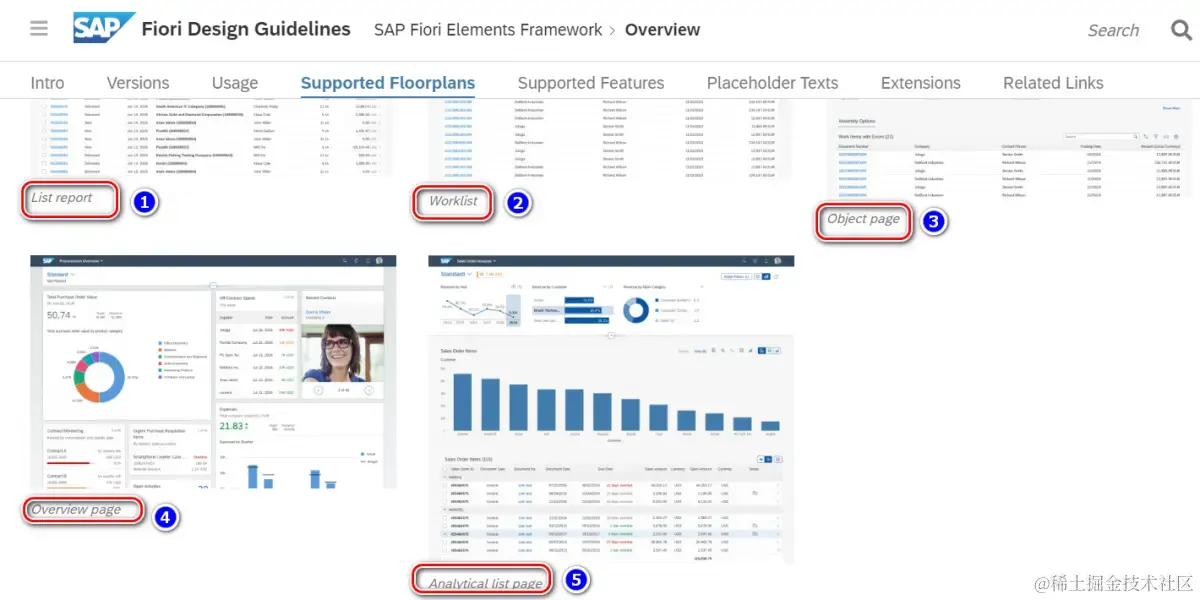1200x600 pixels.
Task: Click the Overview page caption
Action: point(76,510)
